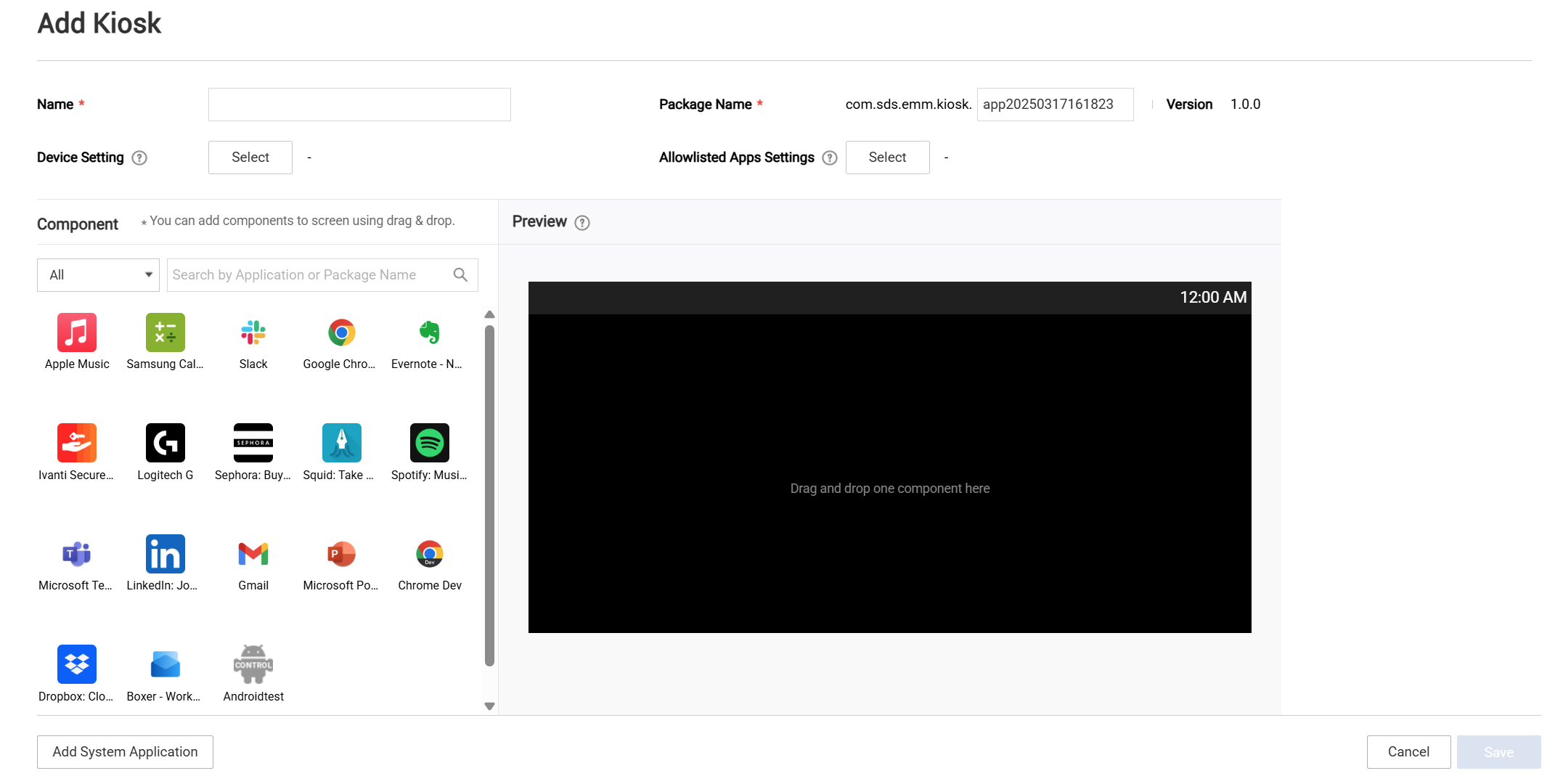Open the Device Setting help tooltip
This screenshot has height=784, width=1555.
point(140,158)
